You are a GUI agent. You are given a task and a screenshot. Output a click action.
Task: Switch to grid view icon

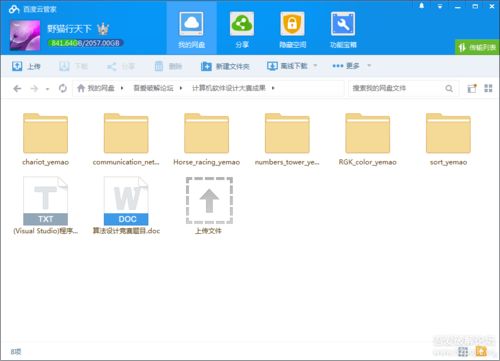(488, 88)
